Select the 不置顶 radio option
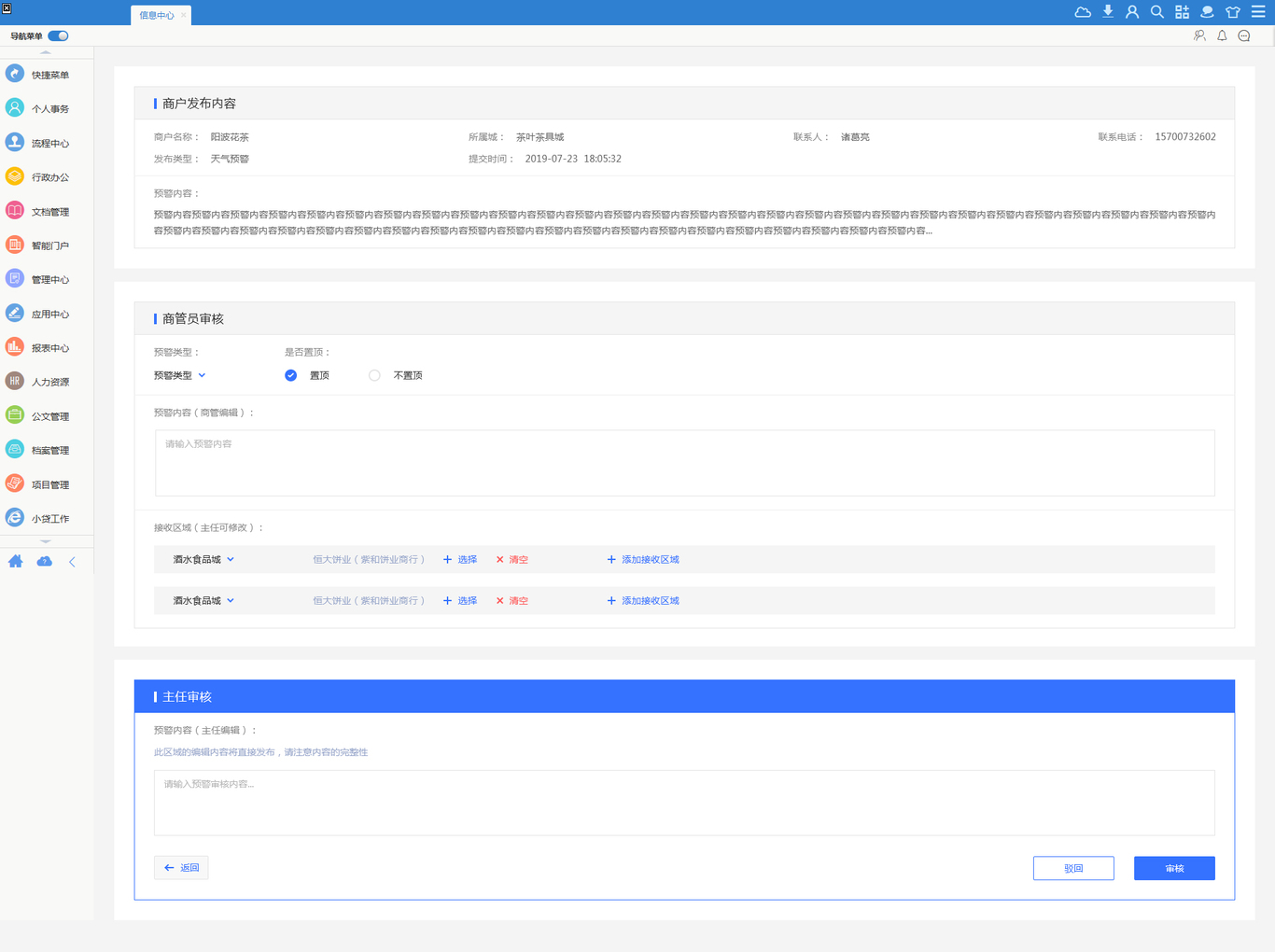 (374, 375)
